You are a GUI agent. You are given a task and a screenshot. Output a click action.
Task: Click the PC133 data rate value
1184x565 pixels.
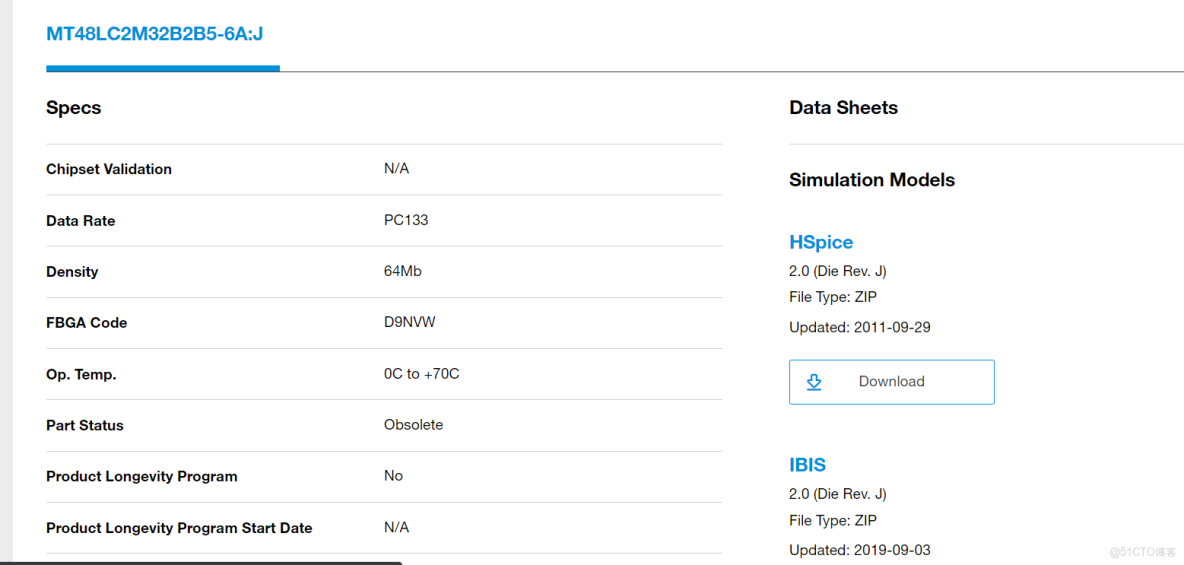406,220
